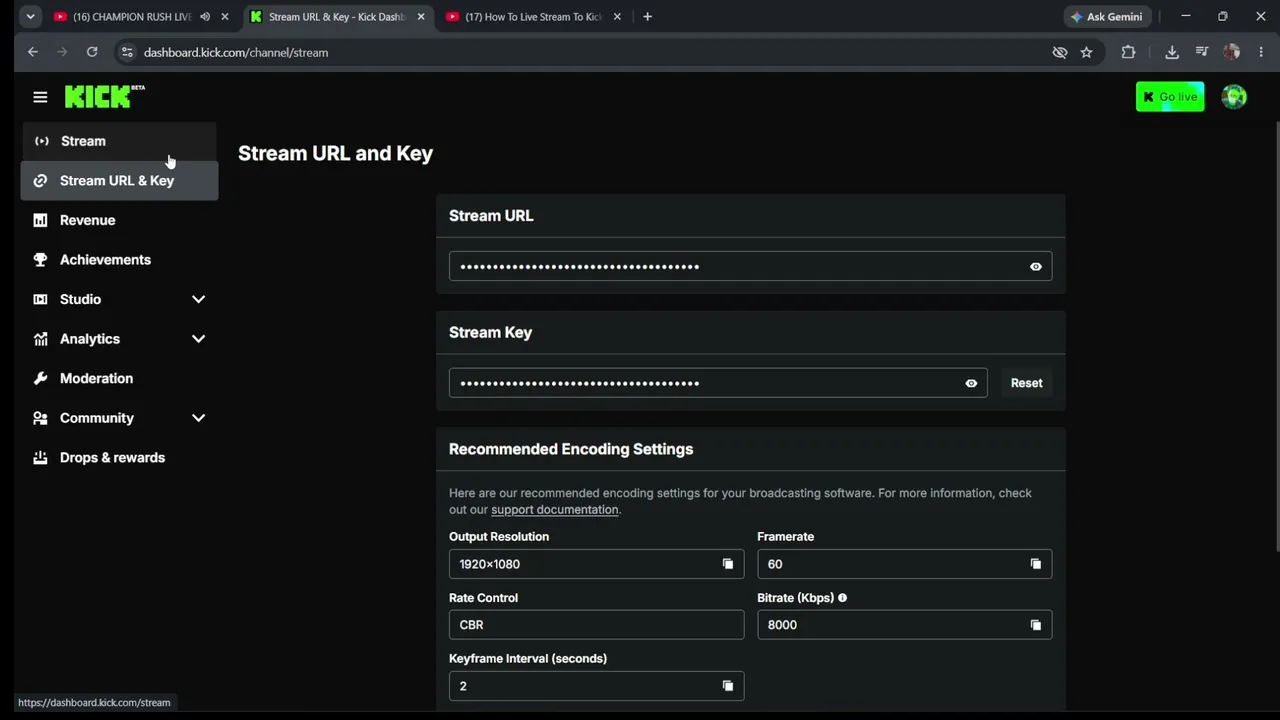The width and height of the screenshot is (1280, 720).
Task: Click the Bitrate info icon
Action: 842,598
